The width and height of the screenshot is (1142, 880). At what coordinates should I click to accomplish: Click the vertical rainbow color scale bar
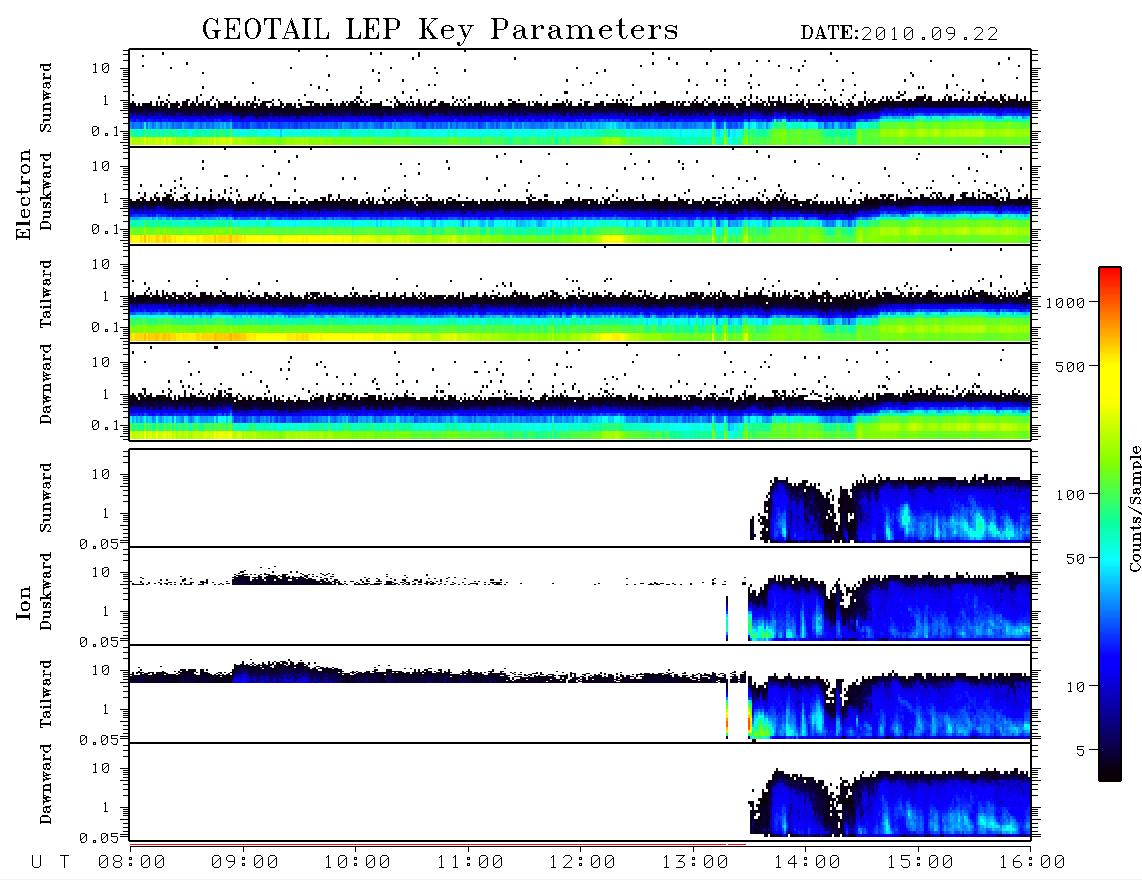click(1110, 525)
